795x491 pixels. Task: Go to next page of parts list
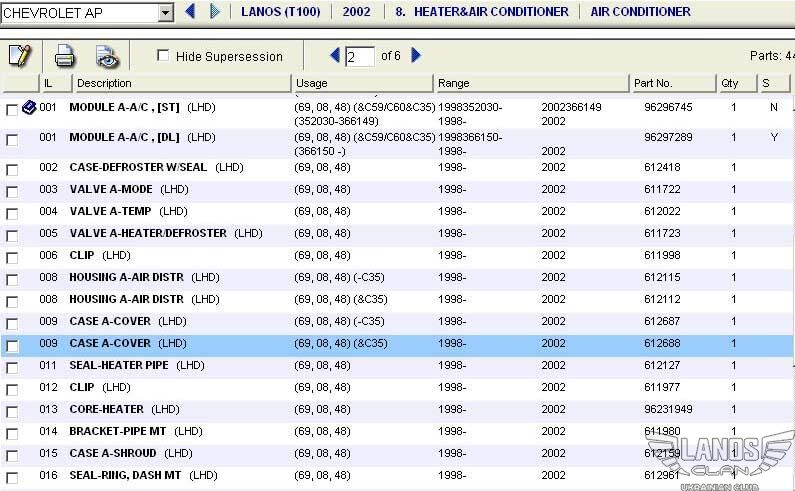(x=416, y=56)
